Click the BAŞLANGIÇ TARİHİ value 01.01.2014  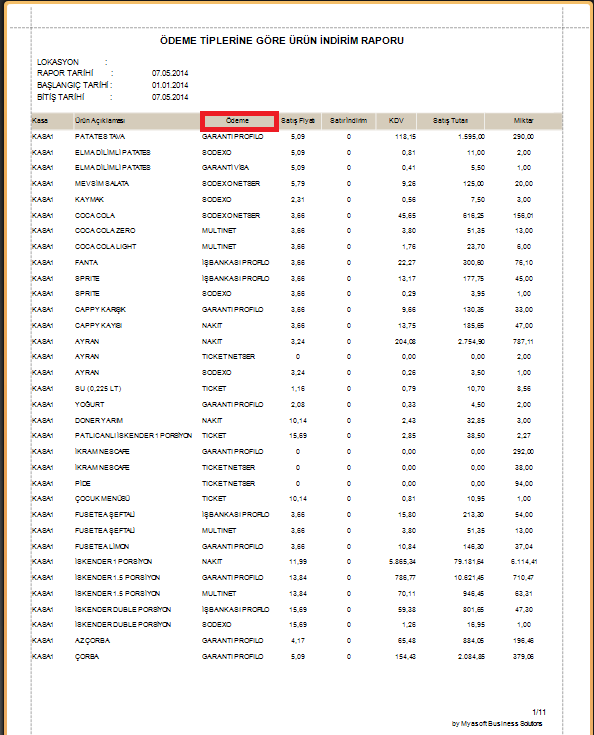pyautogui.click(x=170, y=85)
